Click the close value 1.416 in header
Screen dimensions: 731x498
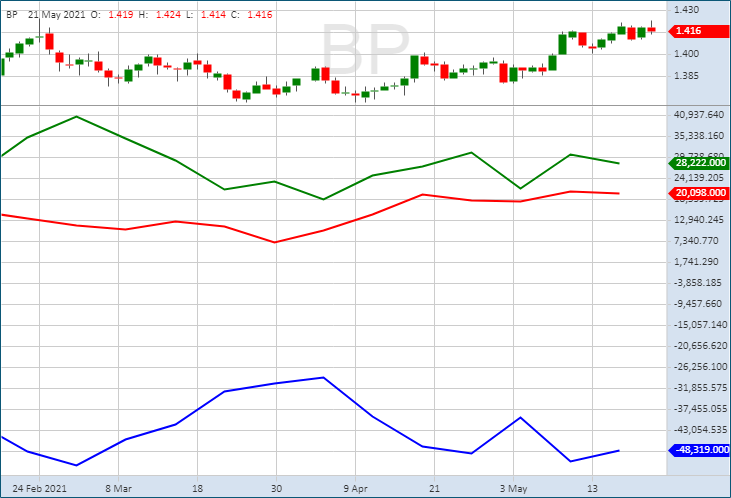click(x=260, y=14)
